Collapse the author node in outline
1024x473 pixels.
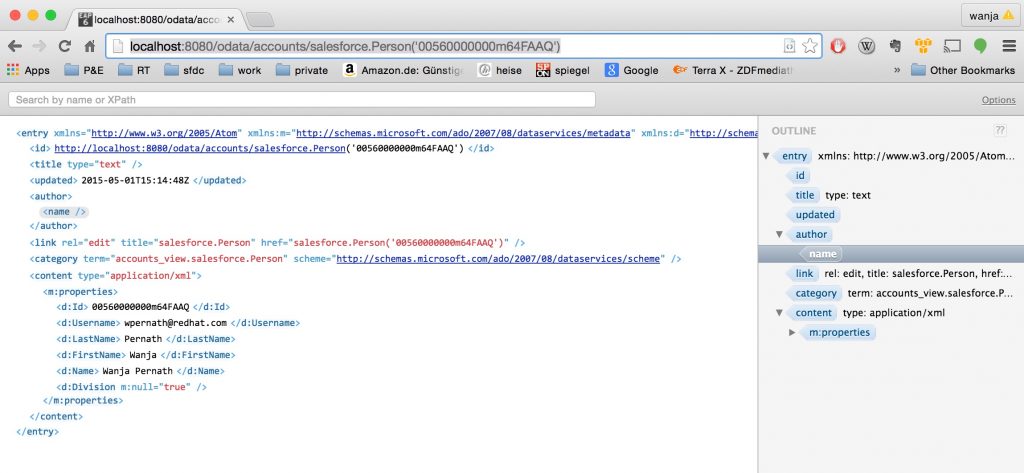(x=778, y=234)
